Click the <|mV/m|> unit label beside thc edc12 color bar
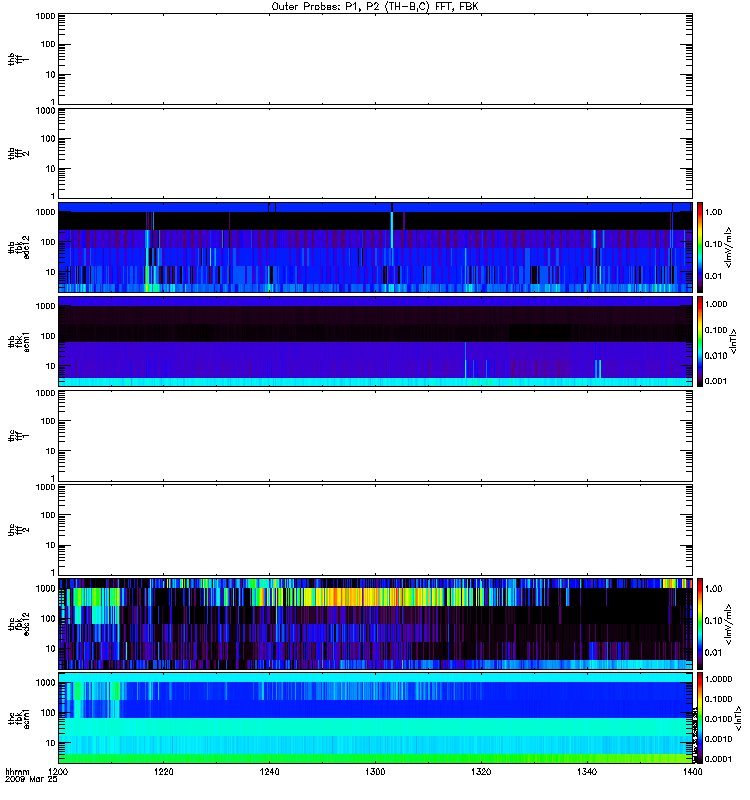 [729, 623]
